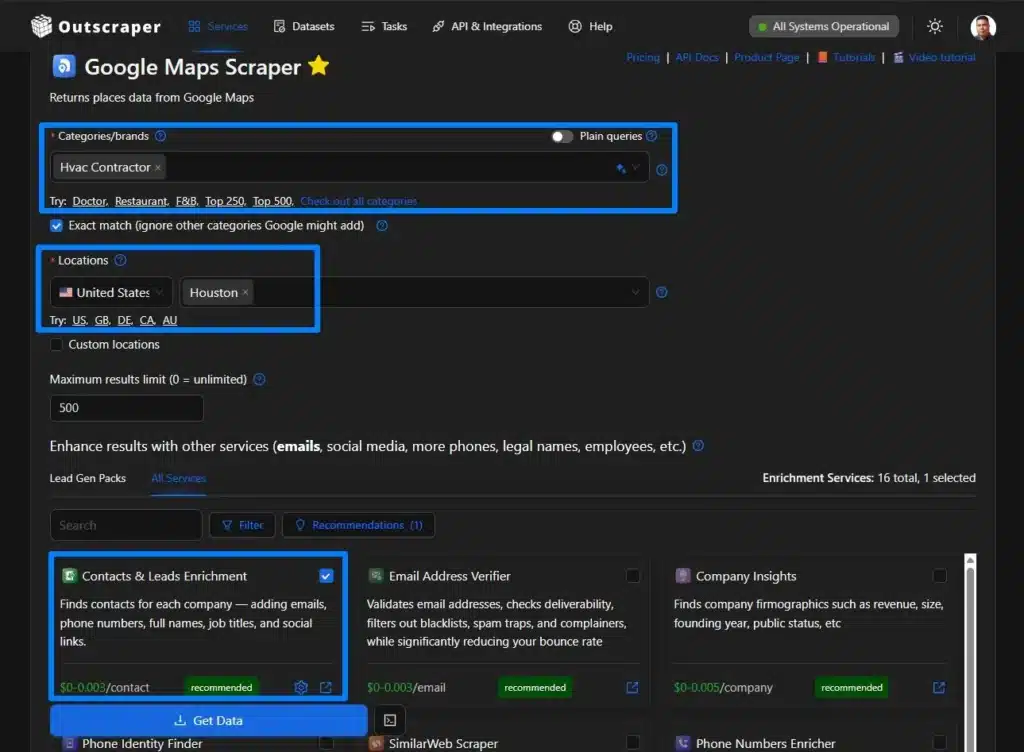
Task: Enable the Email Address Verifier checkbox
Action: 633,576
